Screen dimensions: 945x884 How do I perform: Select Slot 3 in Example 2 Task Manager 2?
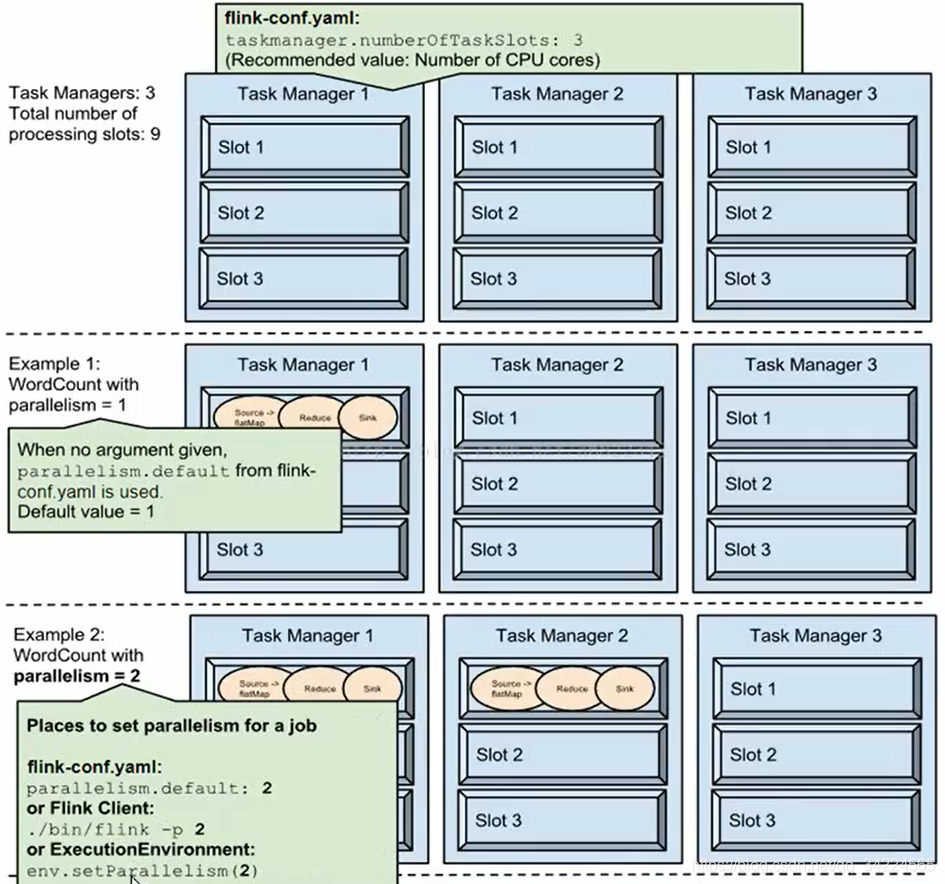[562, 820]
